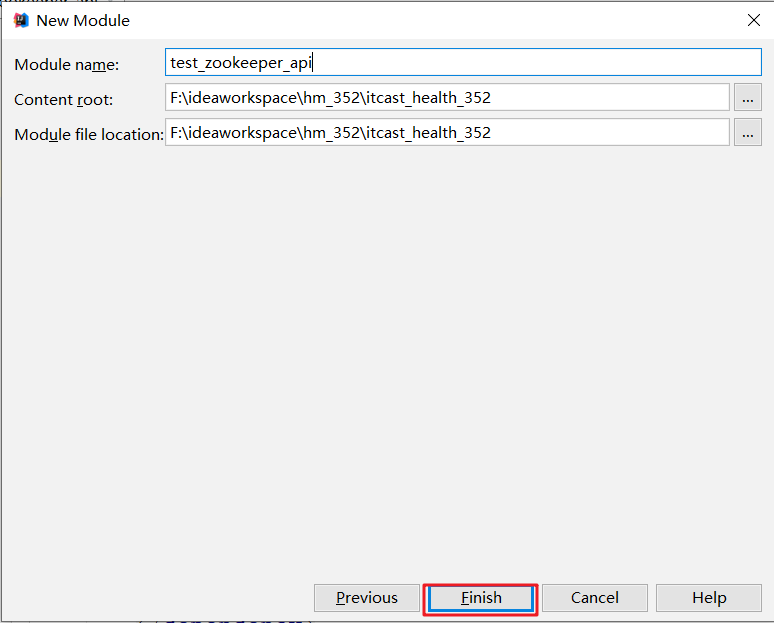Click 'itcast_health_352' in the Content root path
Image resolution: width=774 pixels, height=623 pixels.
[427, 98]
